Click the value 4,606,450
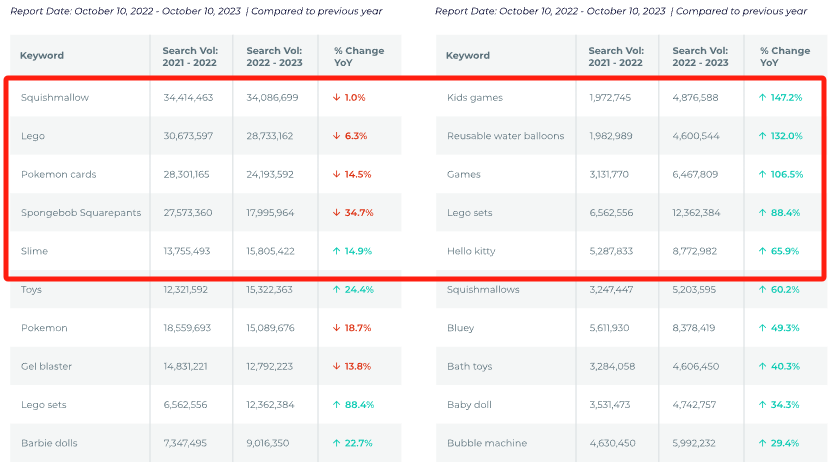The image size is (828, 474). 696,366
